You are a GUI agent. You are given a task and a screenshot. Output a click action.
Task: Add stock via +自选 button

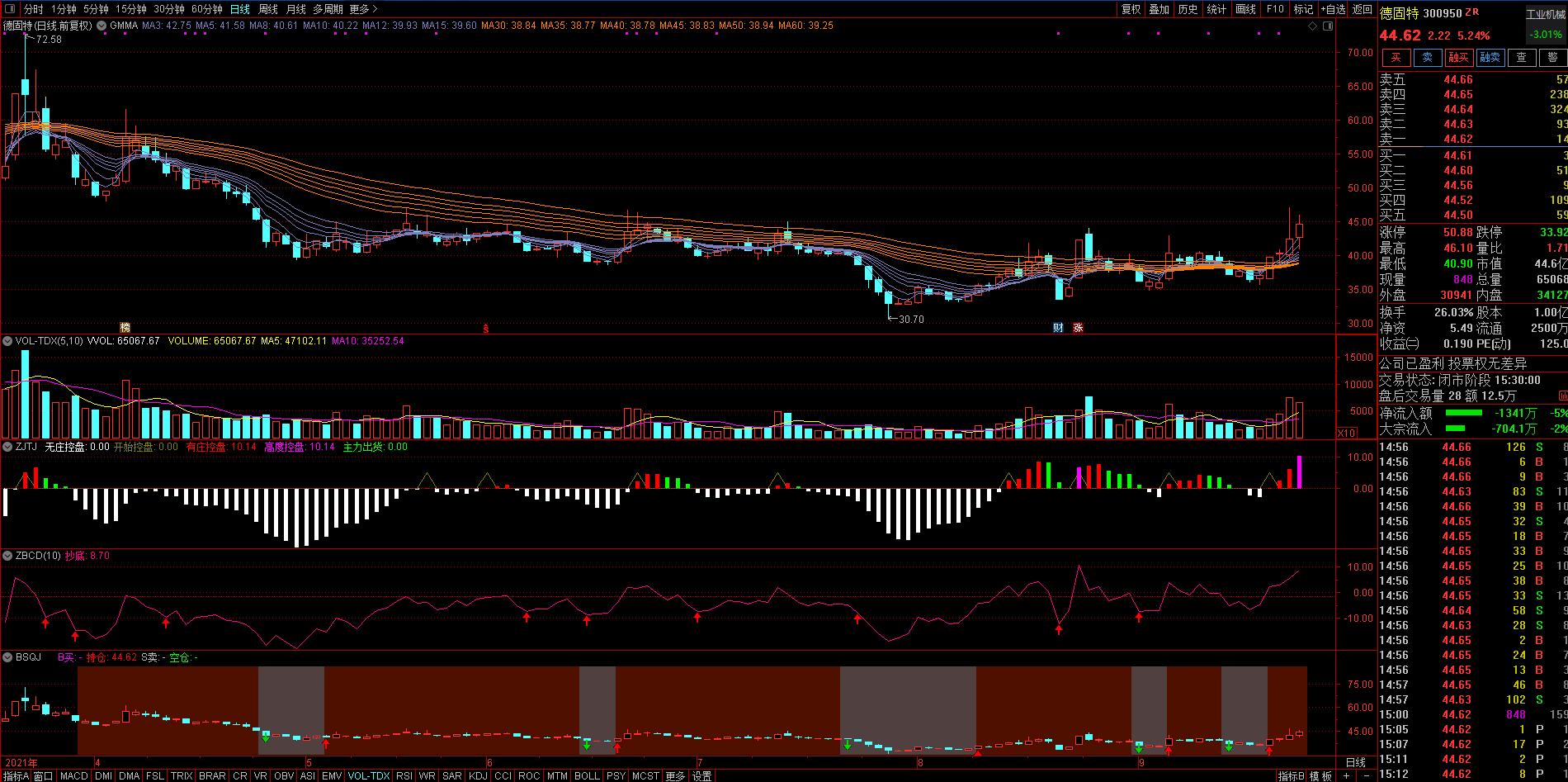(x=1333, y=9)
